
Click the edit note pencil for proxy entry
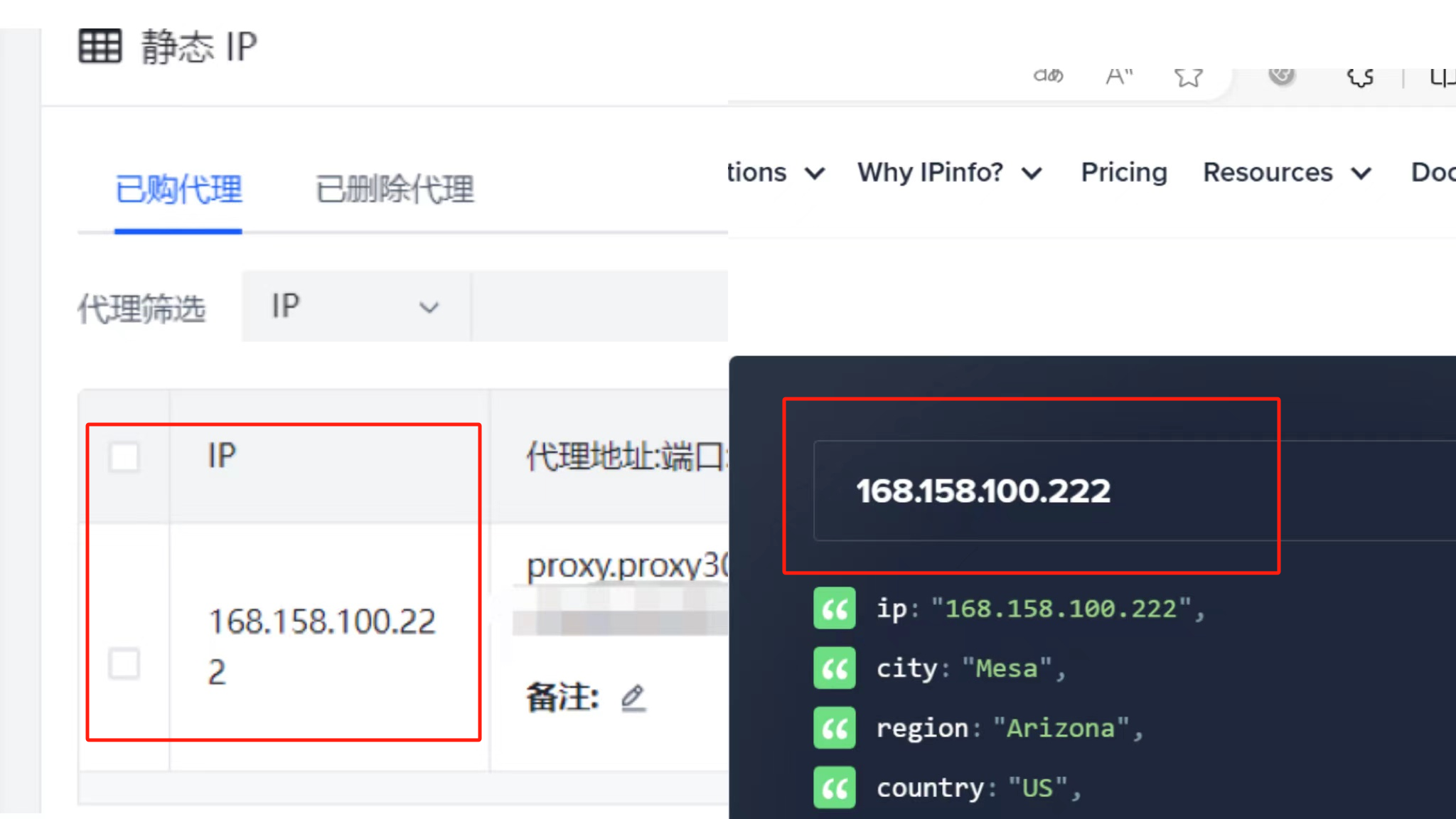(x=634, y=697)
